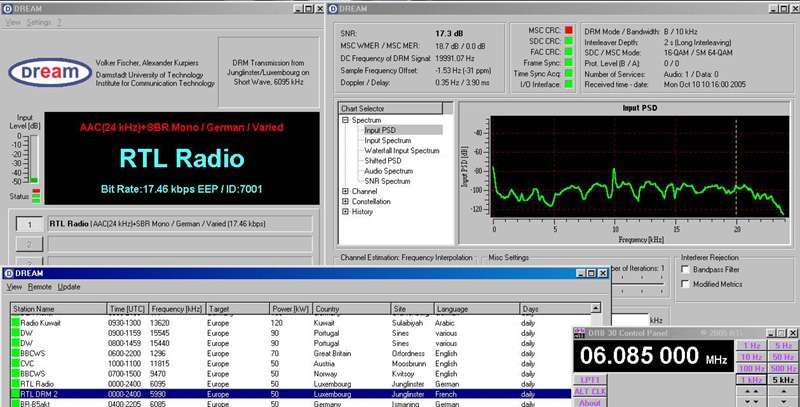Click the double up-arrow tuning button
Viewport: 800px width, 407px height.
coord(752,391)
